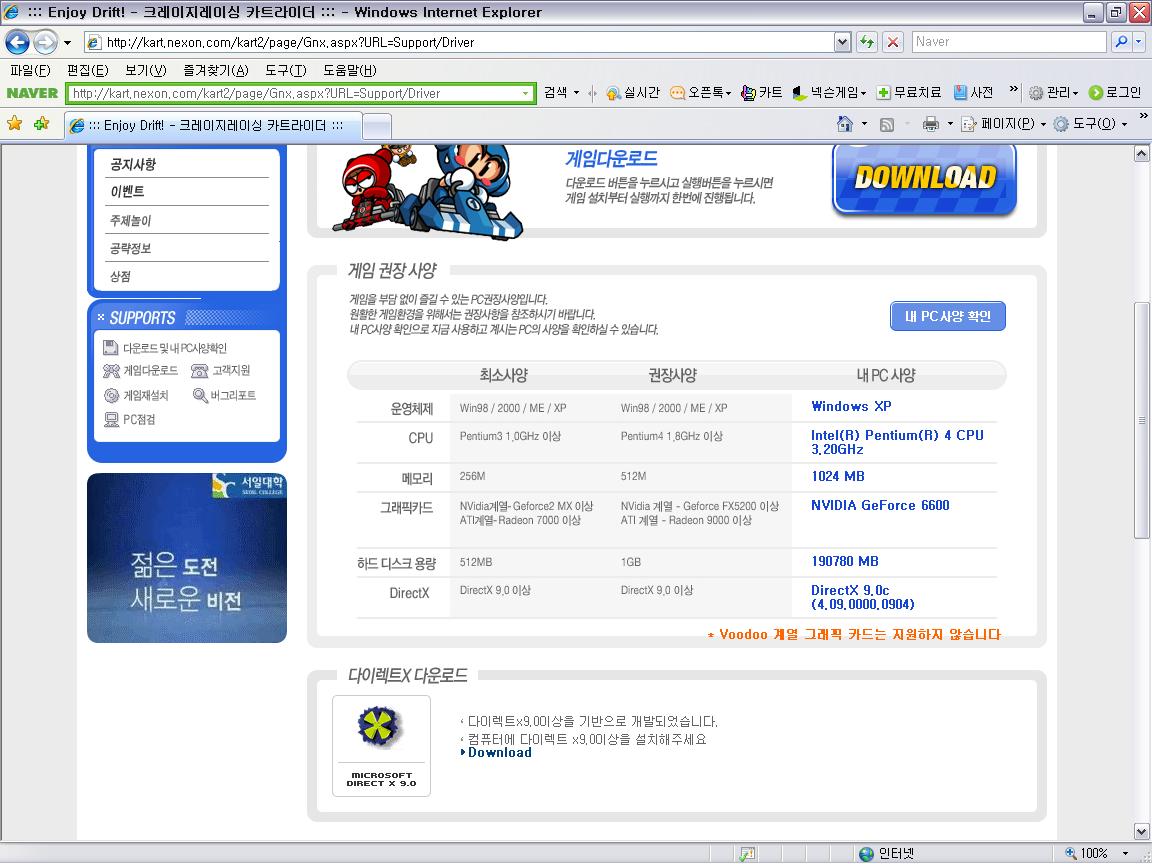The height and width of the screenshot is (864, 1152).
Task: Click the magnifier search button
Action: (1120, 42)
